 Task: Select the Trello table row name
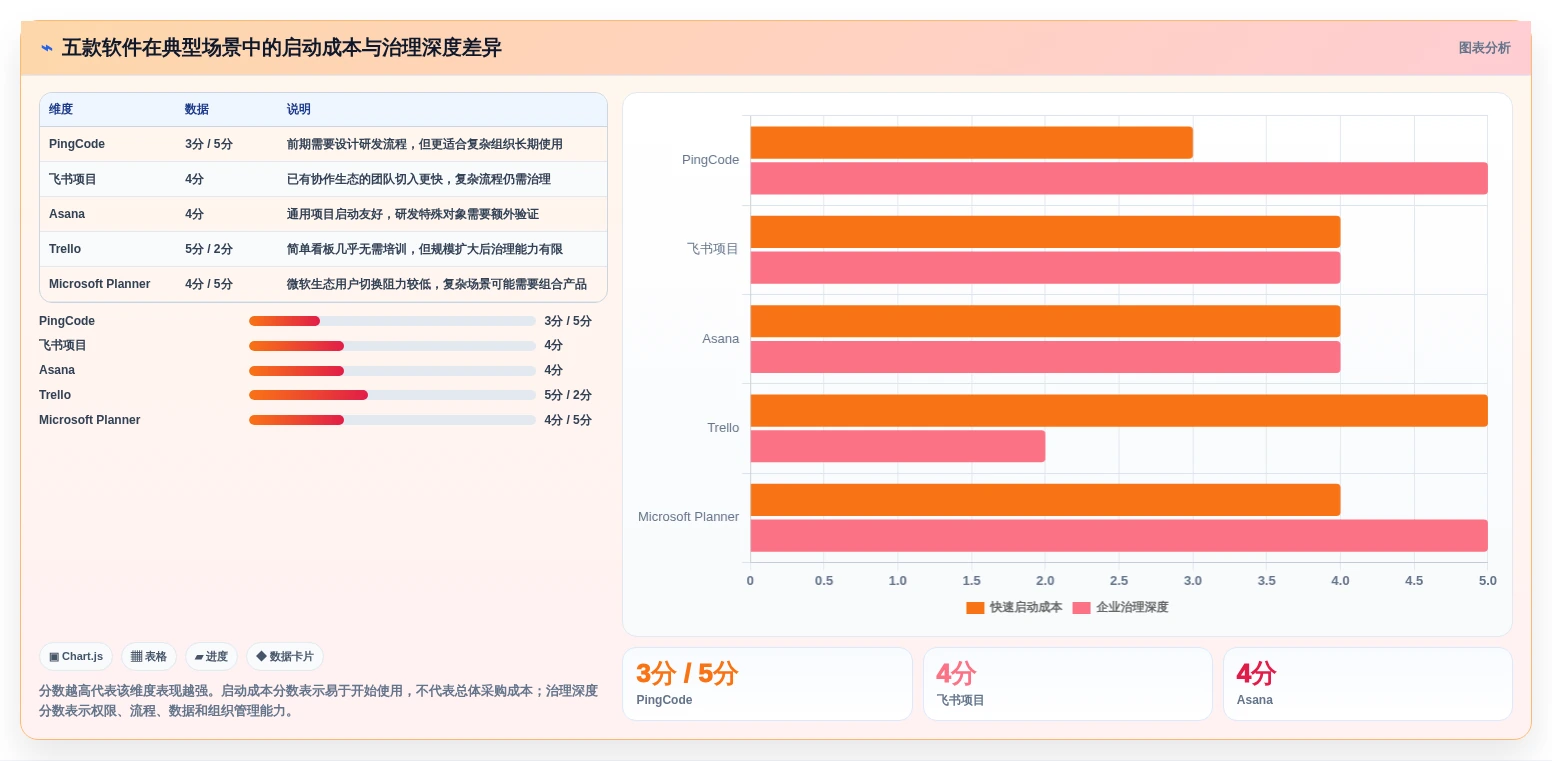tap(65, 249)
